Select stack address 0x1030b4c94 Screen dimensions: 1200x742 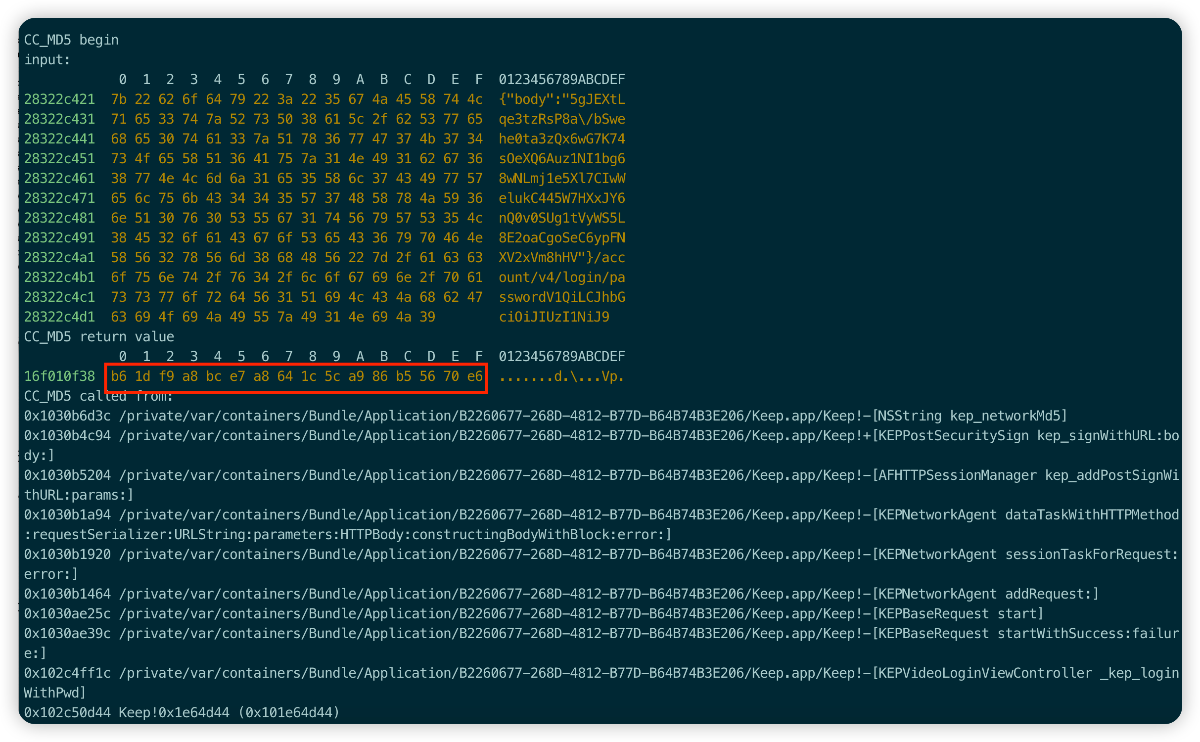(67, 436)
